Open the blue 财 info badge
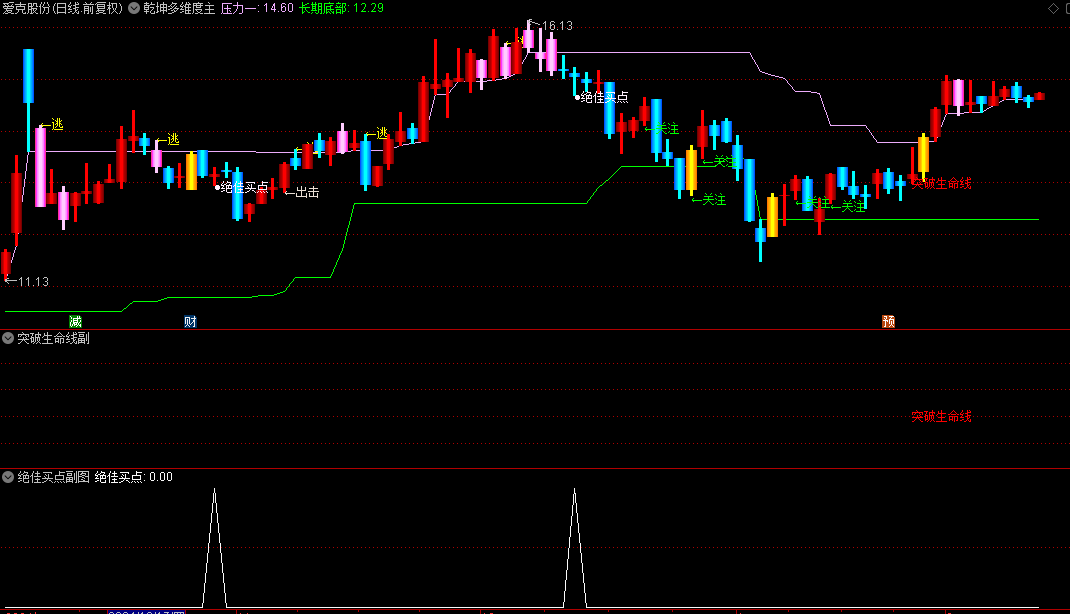This screenshot has width=1070, height=614. 190,321
